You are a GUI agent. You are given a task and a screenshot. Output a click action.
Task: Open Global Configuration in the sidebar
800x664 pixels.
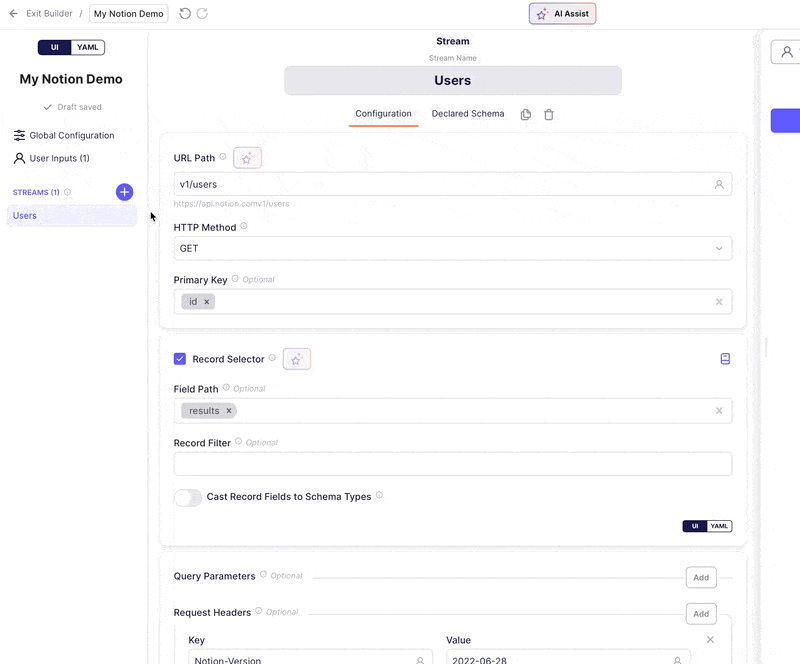(x=71, y=136)
